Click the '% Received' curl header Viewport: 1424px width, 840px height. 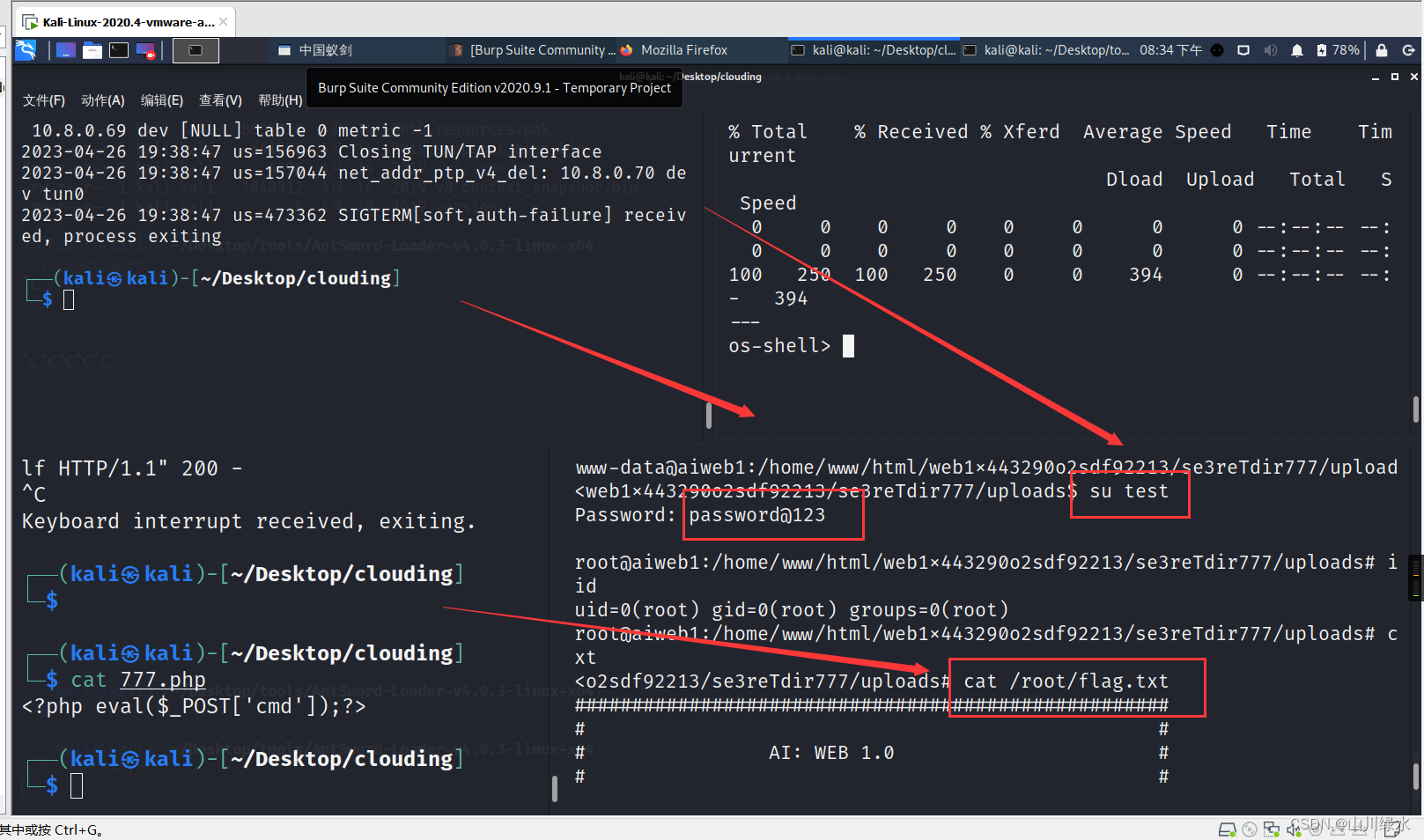coord(911,132)
